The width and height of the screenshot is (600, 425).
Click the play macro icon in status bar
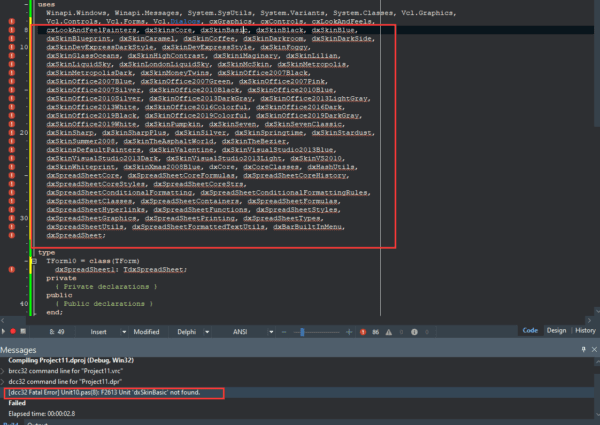coord(3,331)
